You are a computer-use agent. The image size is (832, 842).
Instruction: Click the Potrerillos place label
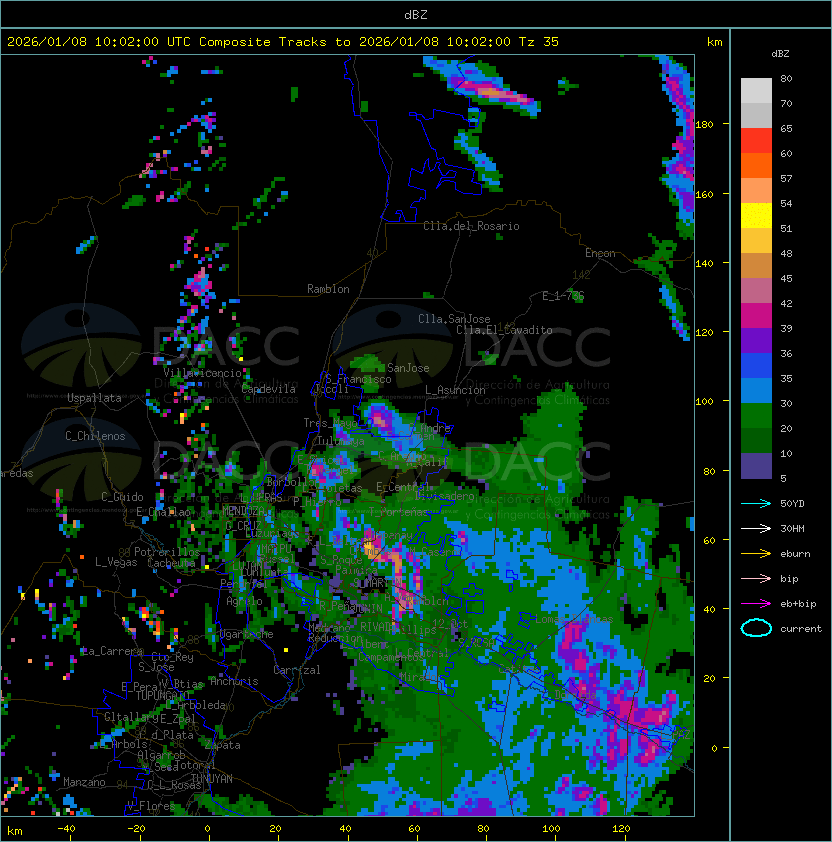point(167,552)
